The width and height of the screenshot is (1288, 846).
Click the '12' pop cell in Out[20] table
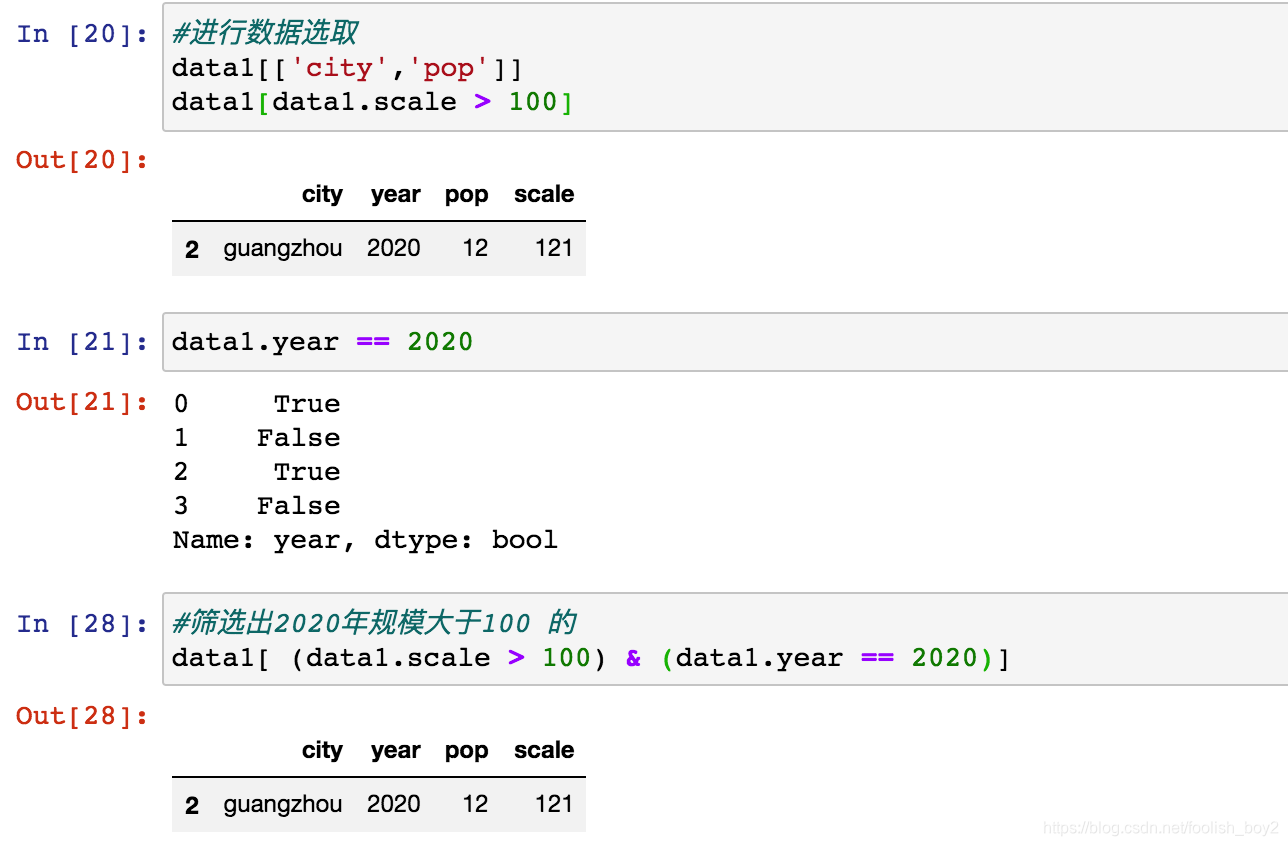point(475,248)
